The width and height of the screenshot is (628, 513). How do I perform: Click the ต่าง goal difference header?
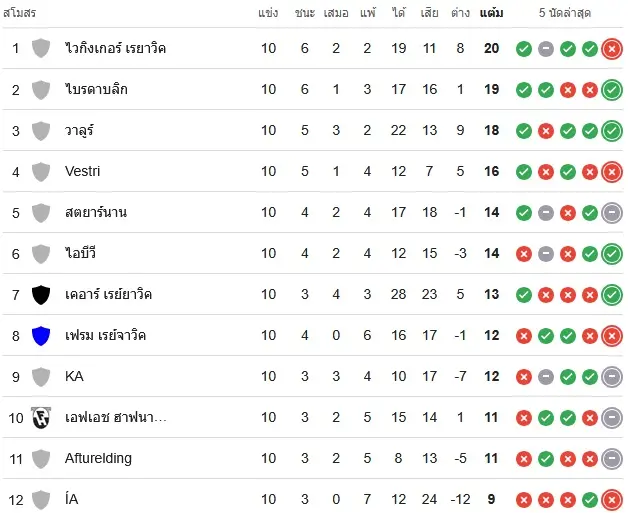pyautogui.click(x=460, y=13)
